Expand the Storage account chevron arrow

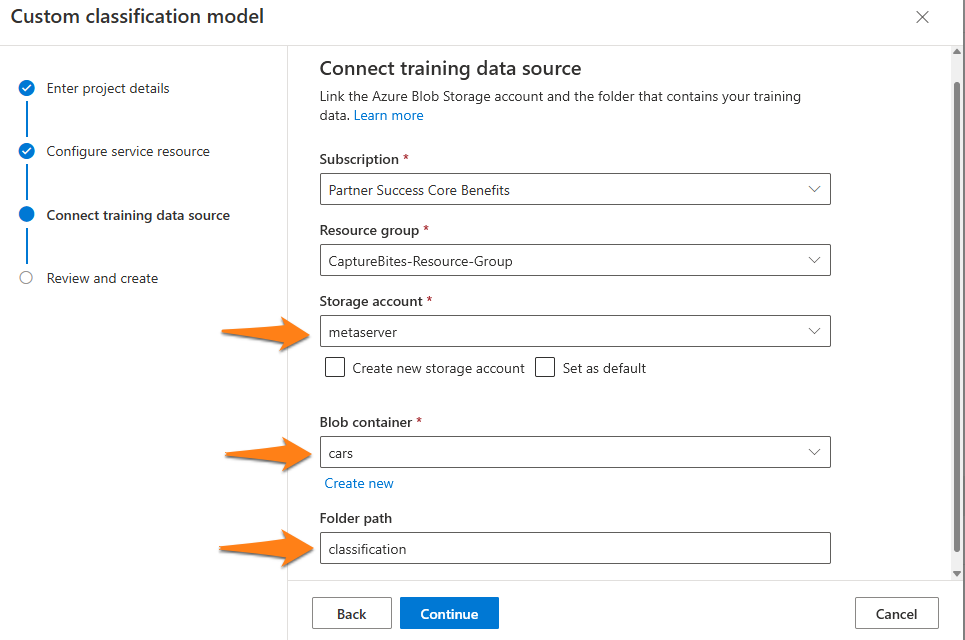point(814,331)
